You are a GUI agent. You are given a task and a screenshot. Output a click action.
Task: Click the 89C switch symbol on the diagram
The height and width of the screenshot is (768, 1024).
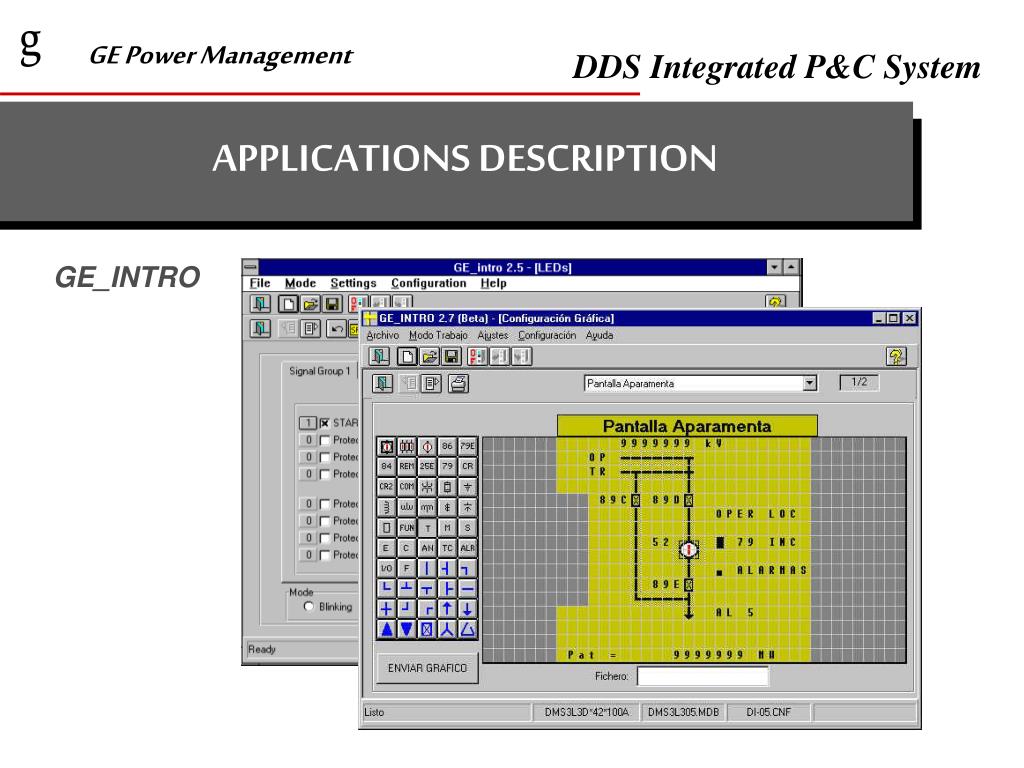[636, 500]
